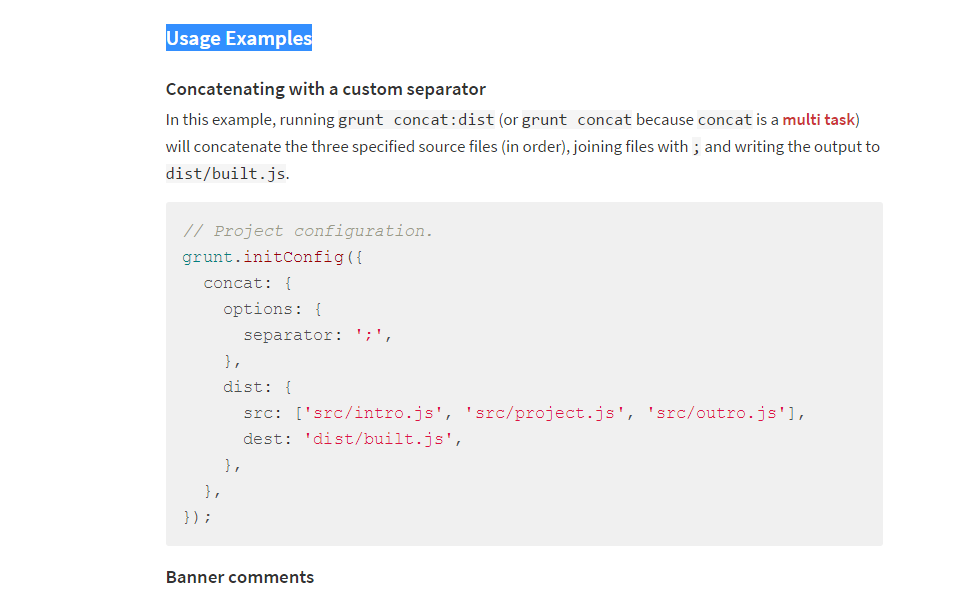Click the 'src/intro.js' string in the code

tap(375, 413)
